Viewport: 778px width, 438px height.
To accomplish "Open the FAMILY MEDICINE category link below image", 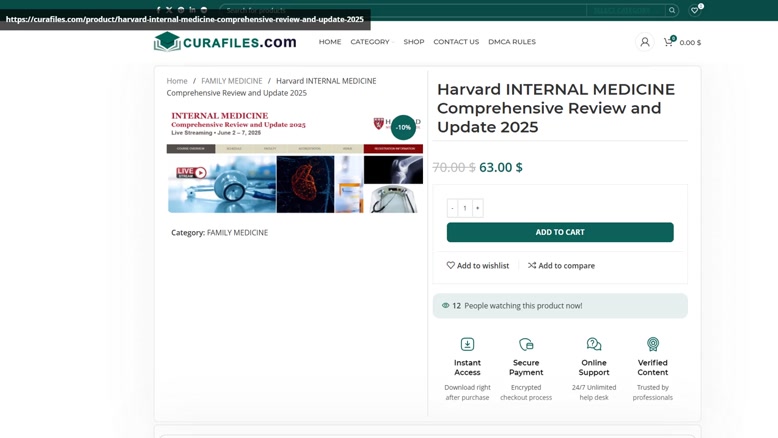I will click(x=237, y=233).
